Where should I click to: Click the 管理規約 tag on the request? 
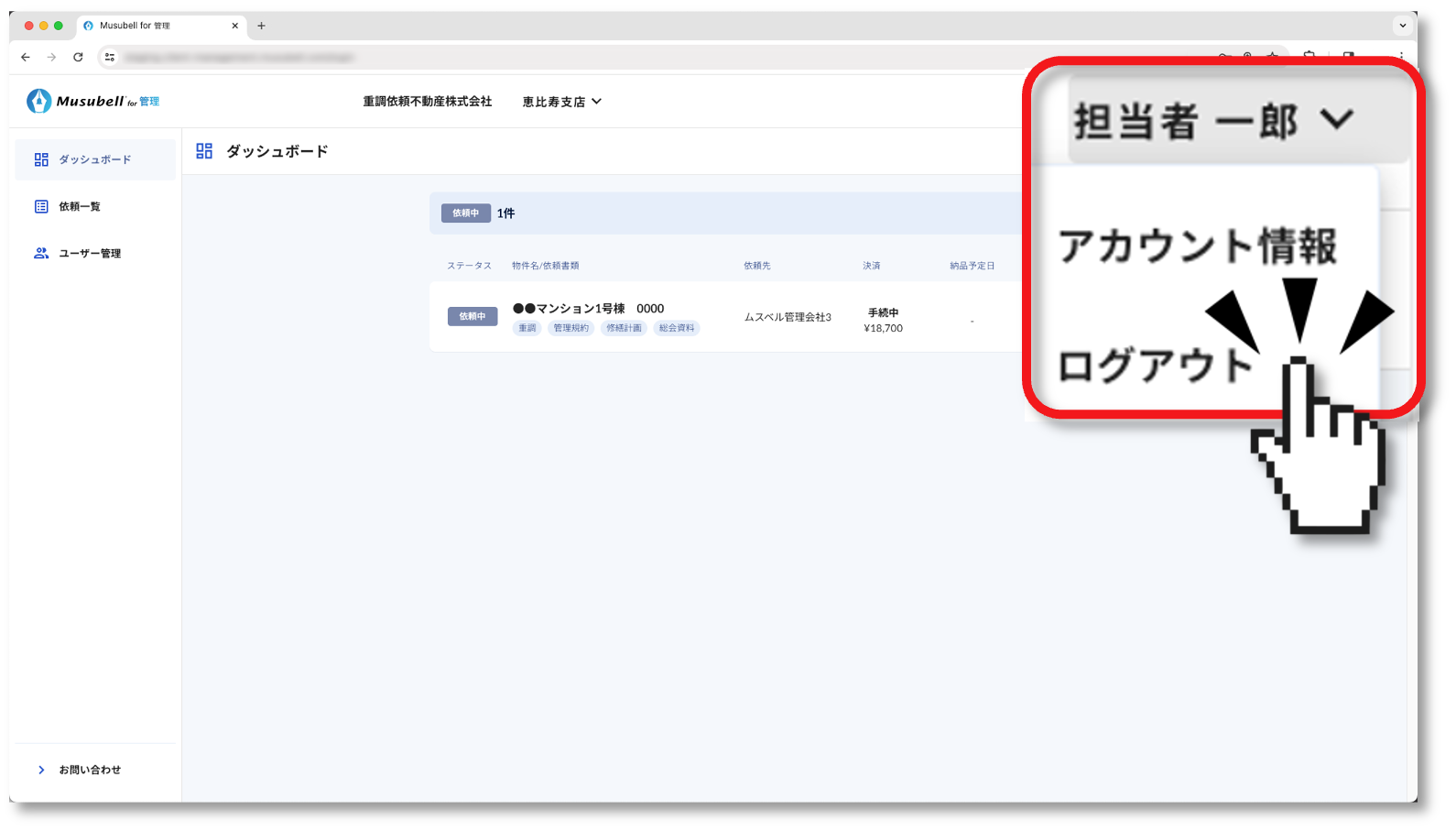coord(570,328)
